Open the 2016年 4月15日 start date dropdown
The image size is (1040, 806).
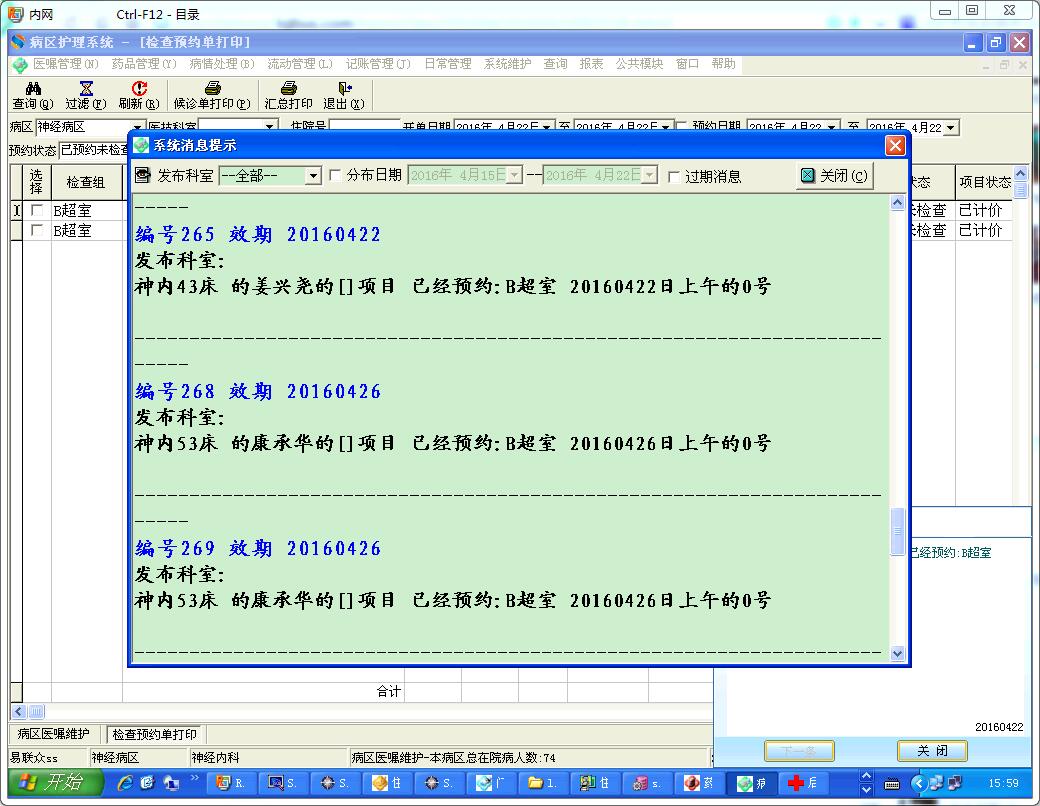coord(514,176)
